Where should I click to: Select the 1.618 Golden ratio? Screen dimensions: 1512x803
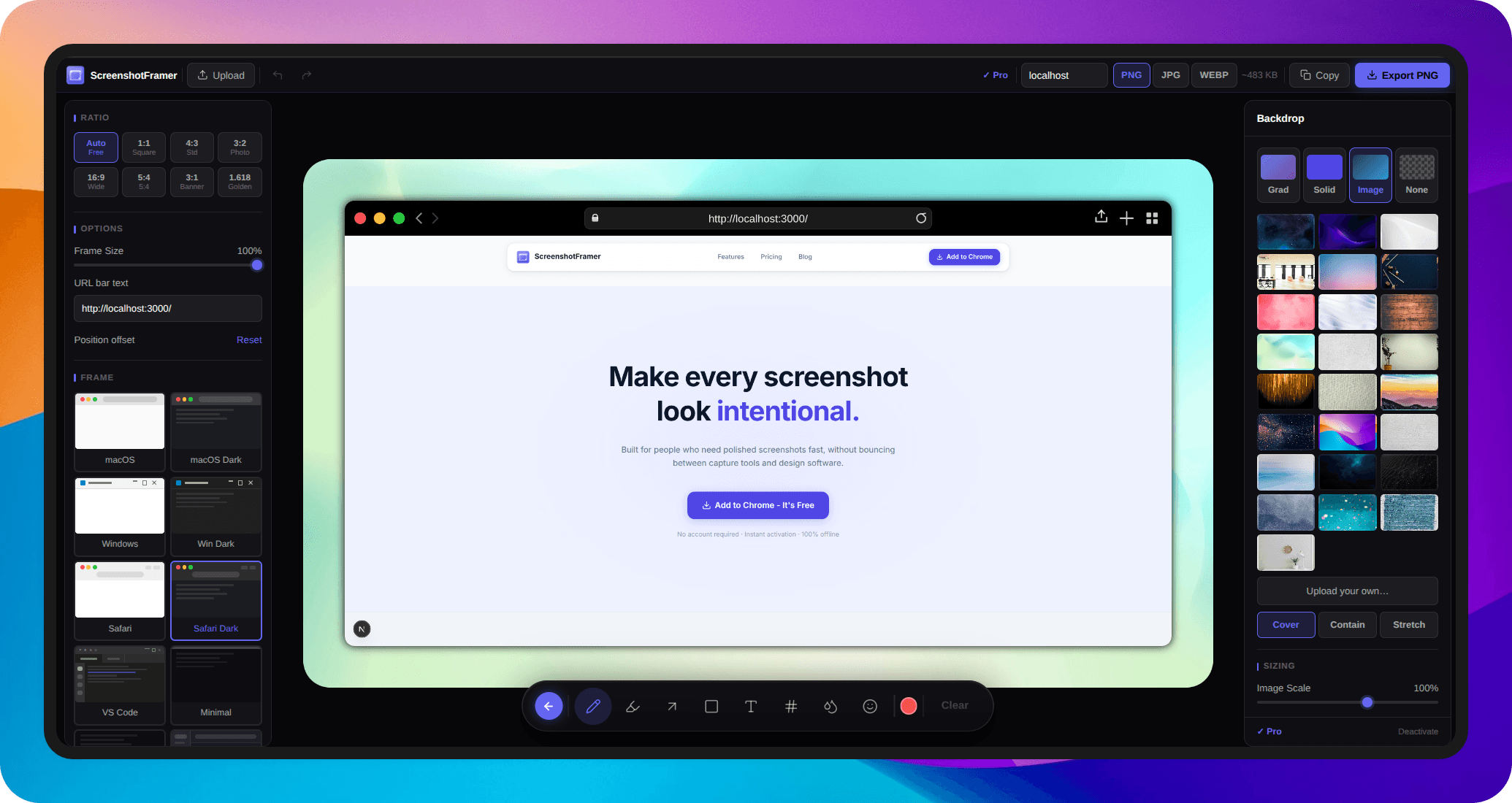coord(240,182)
